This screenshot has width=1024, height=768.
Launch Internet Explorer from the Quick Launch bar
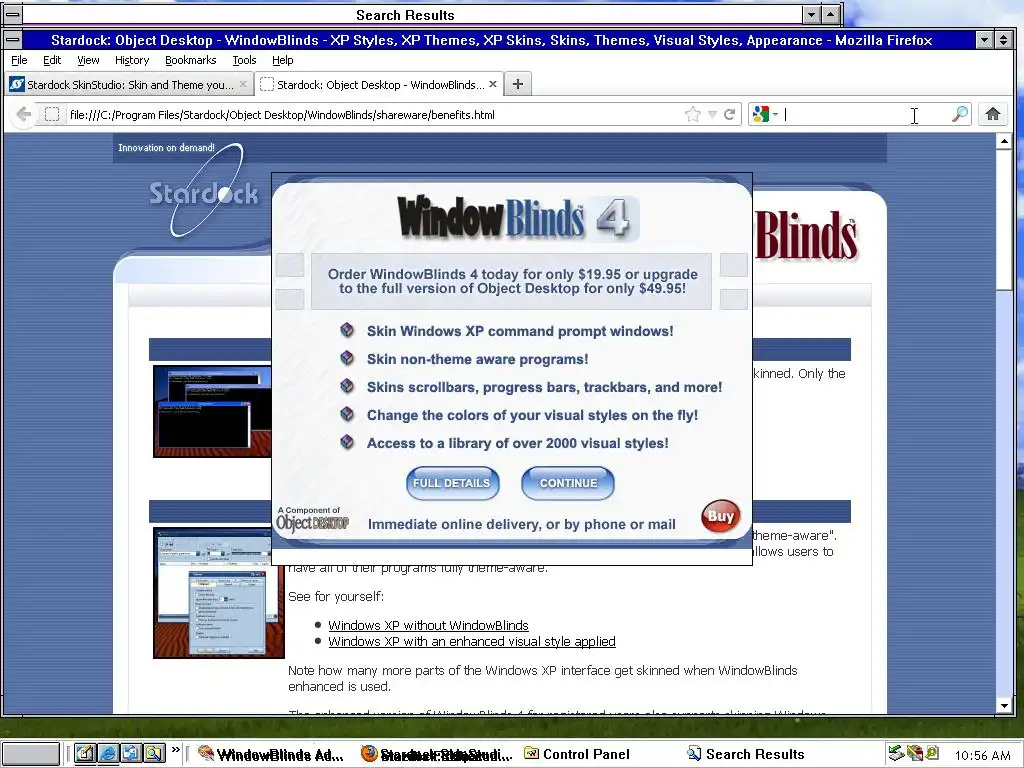(x=108, y=754)
